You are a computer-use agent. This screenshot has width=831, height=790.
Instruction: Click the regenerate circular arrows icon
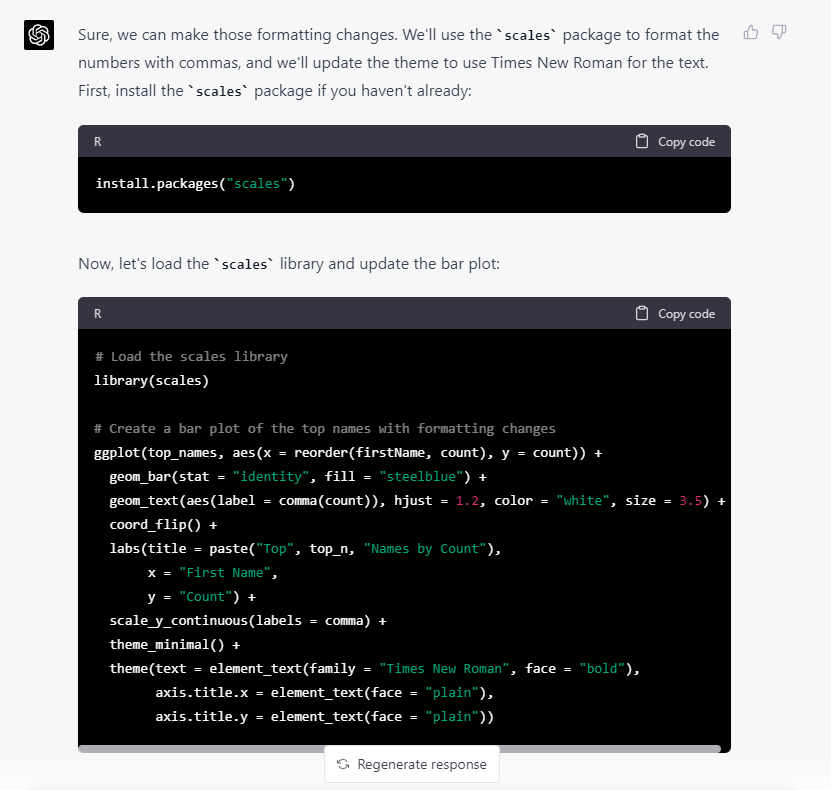(x=343, y=764)
